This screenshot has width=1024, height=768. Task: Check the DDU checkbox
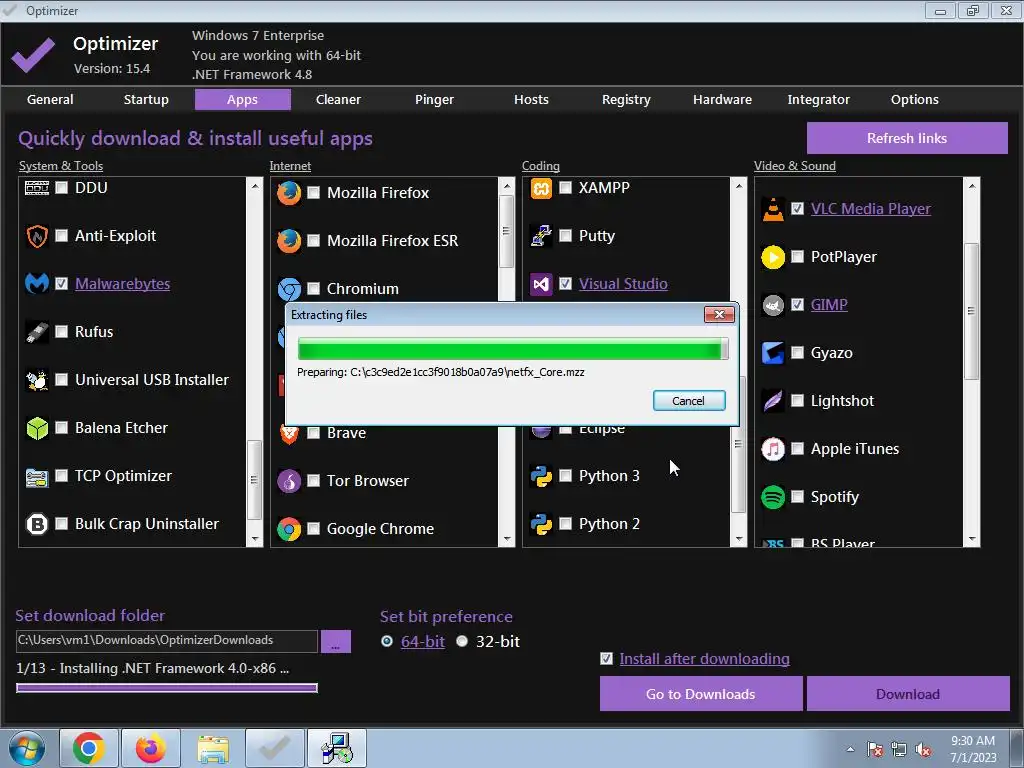click(61, 187)
